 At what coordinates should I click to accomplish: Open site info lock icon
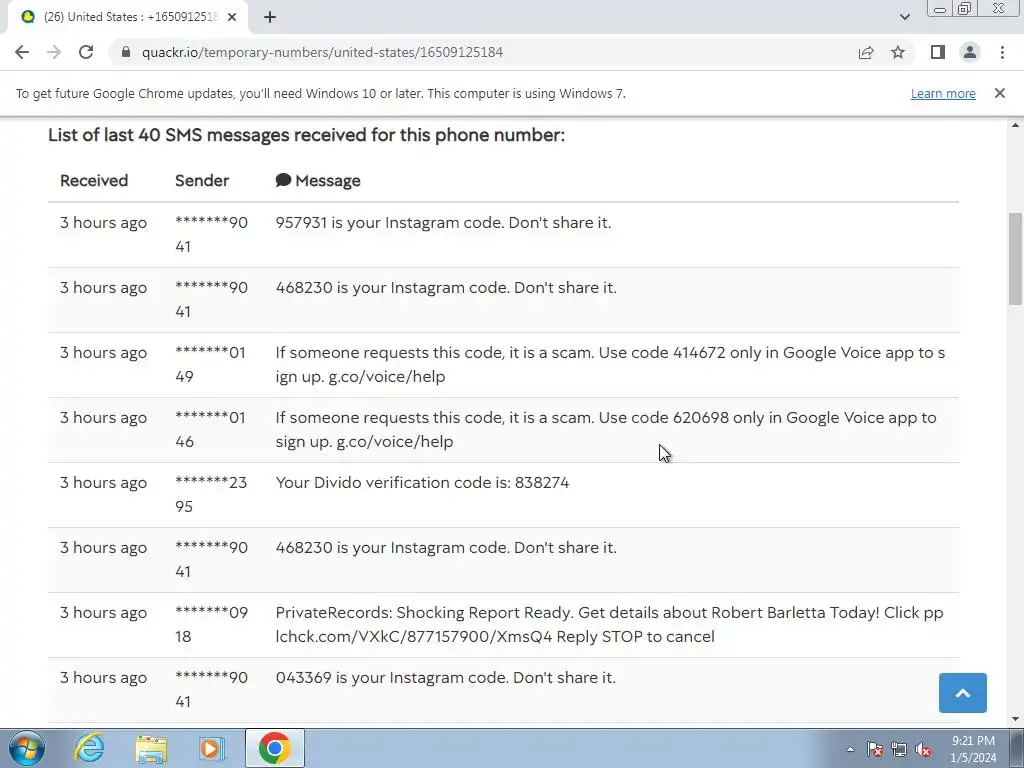click(126, 52)
